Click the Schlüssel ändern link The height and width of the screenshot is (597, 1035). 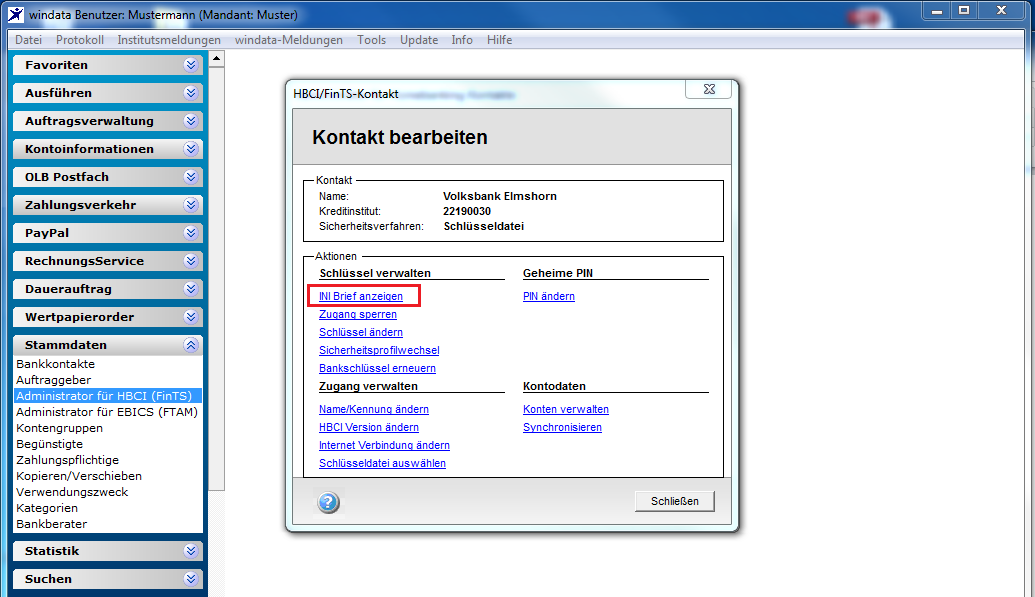point(360,332)
